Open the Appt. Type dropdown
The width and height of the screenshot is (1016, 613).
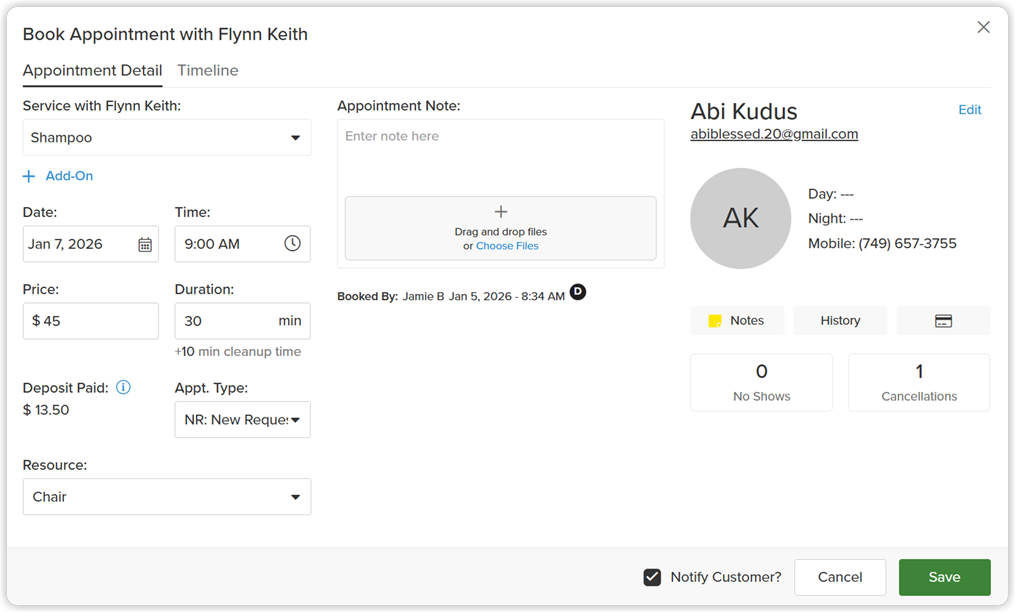(242, 420)
